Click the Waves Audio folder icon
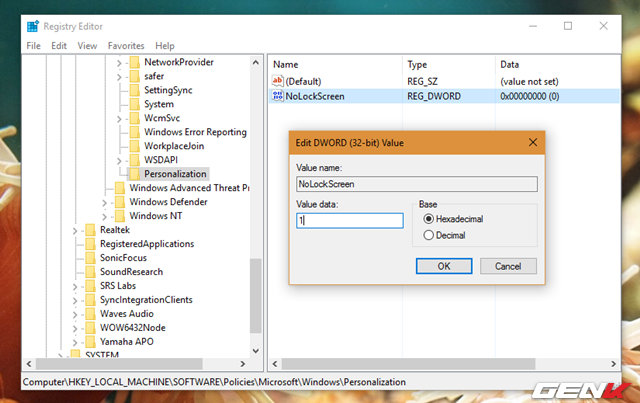 click(x=91, y=314)
